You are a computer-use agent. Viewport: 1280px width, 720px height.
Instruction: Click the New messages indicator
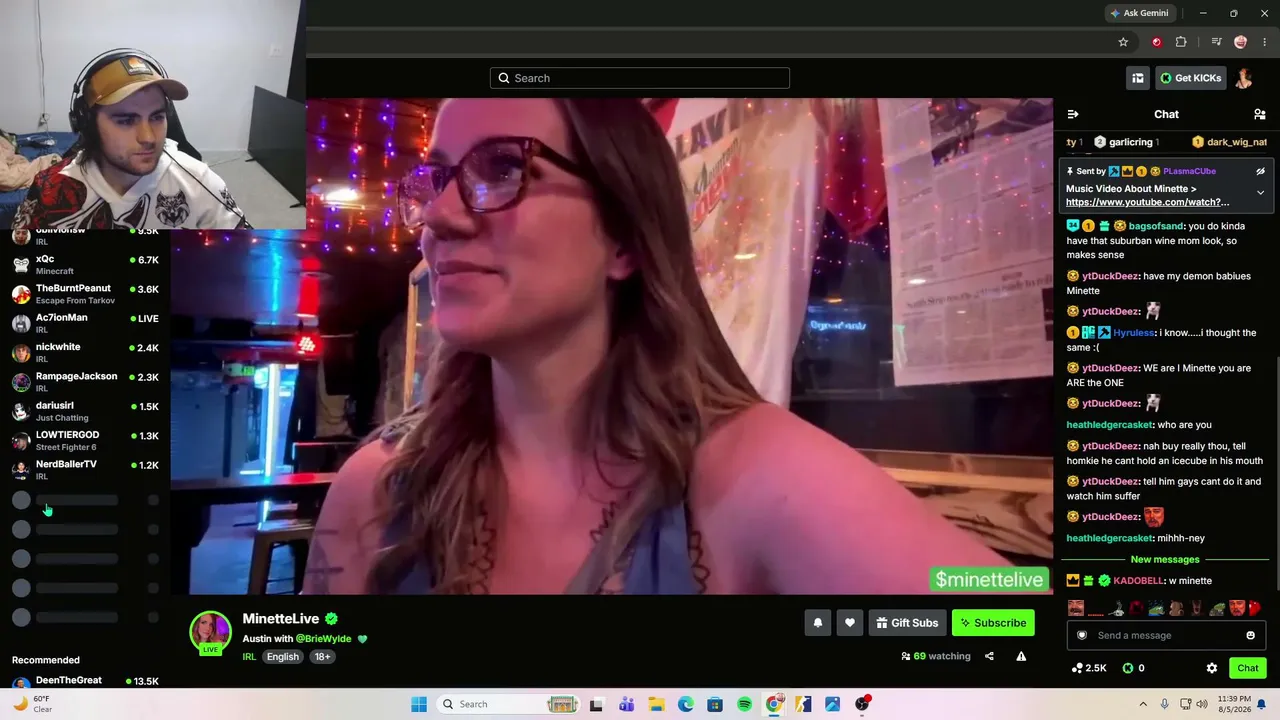[1165, 560]
